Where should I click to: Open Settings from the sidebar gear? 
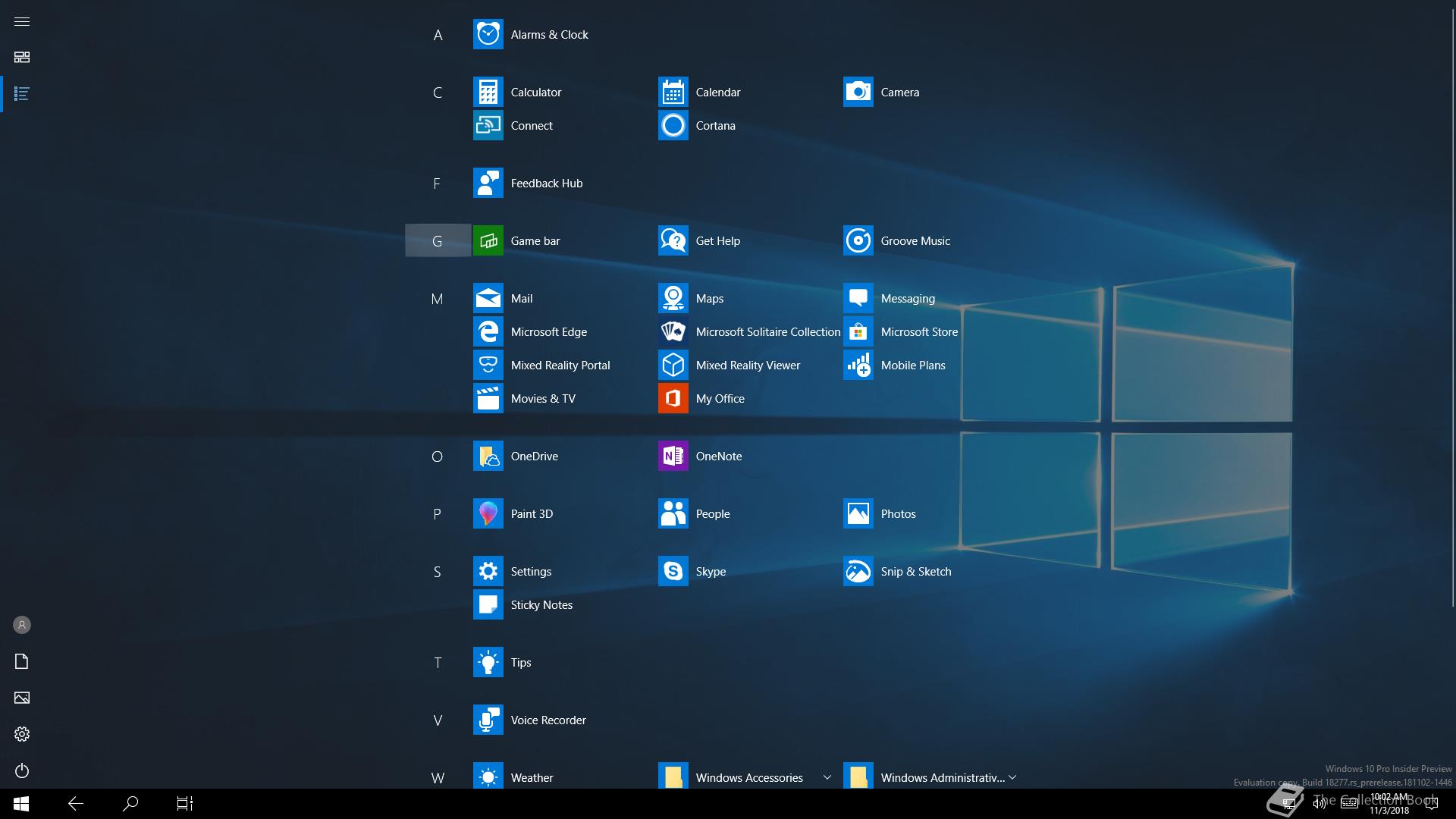coord(22,734)
